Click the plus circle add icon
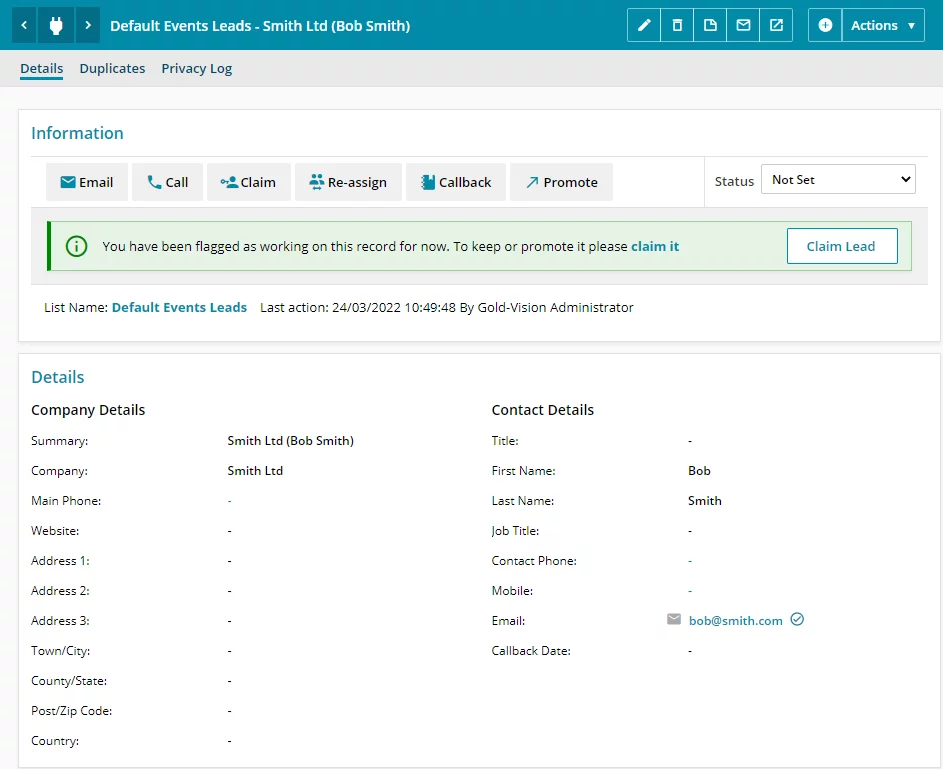 [x=825, y=25]
